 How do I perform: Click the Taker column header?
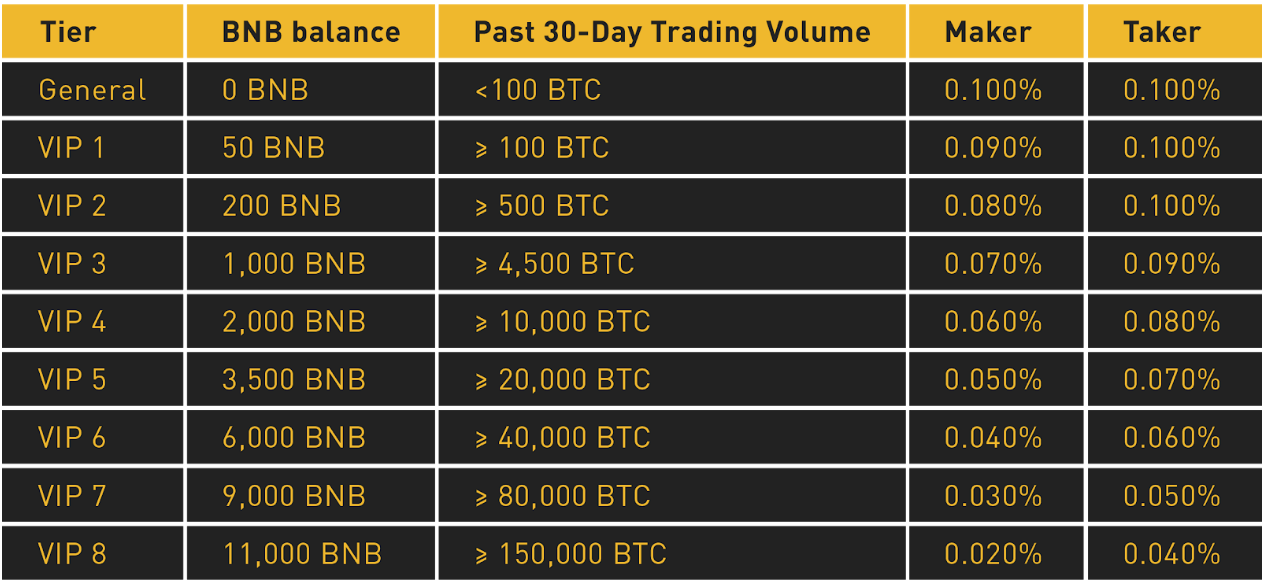[1174, 31]
